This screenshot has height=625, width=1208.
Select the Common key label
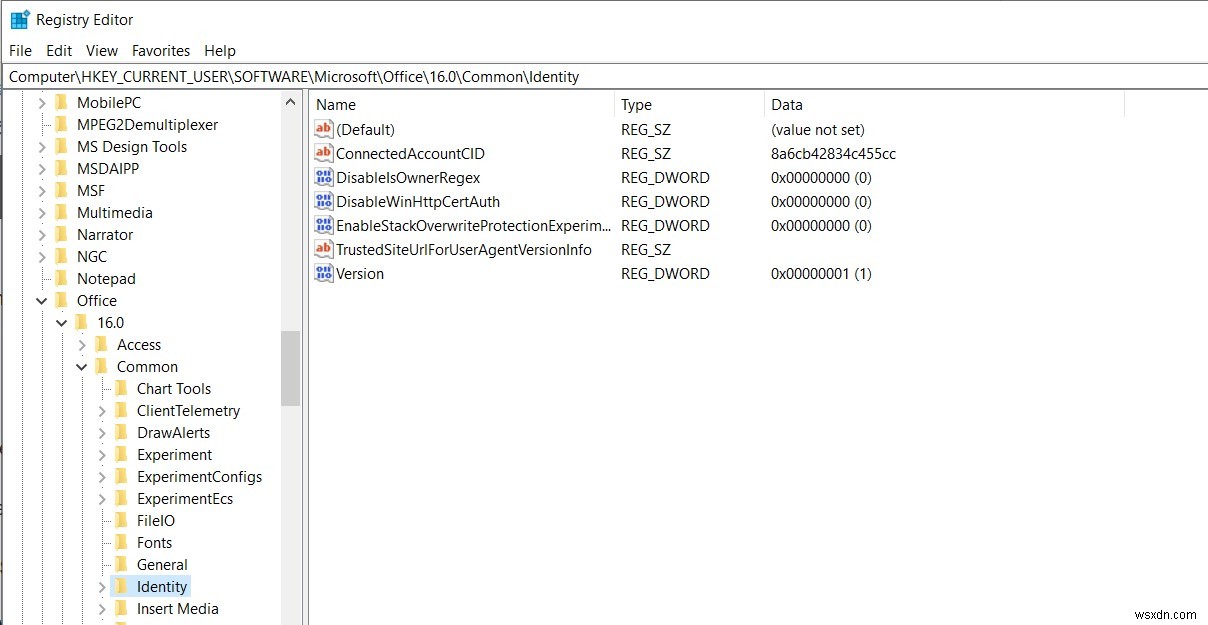(147, 366)
